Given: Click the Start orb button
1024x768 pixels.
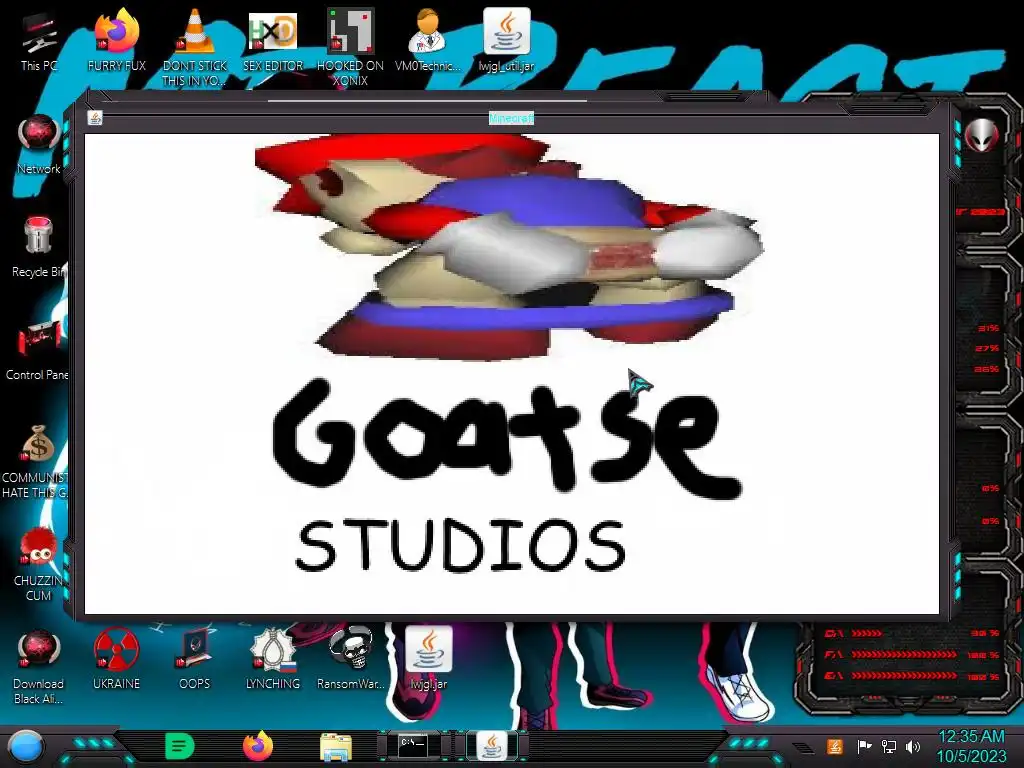Looking at the screenshot, I should pyautogui.click(x=26, y=746).
